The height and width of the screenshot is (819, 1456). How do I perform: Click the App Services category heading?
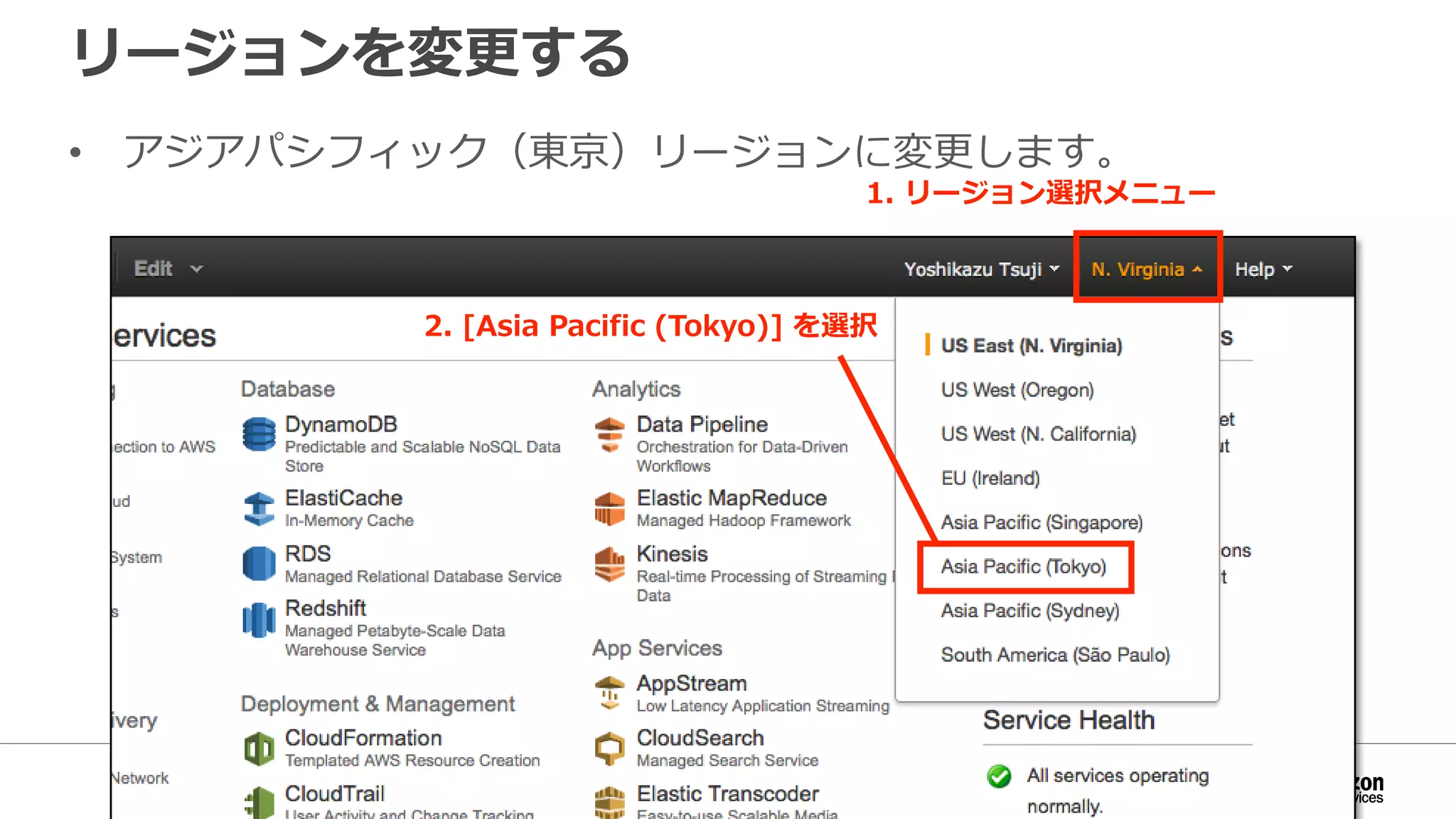(657, 648)
